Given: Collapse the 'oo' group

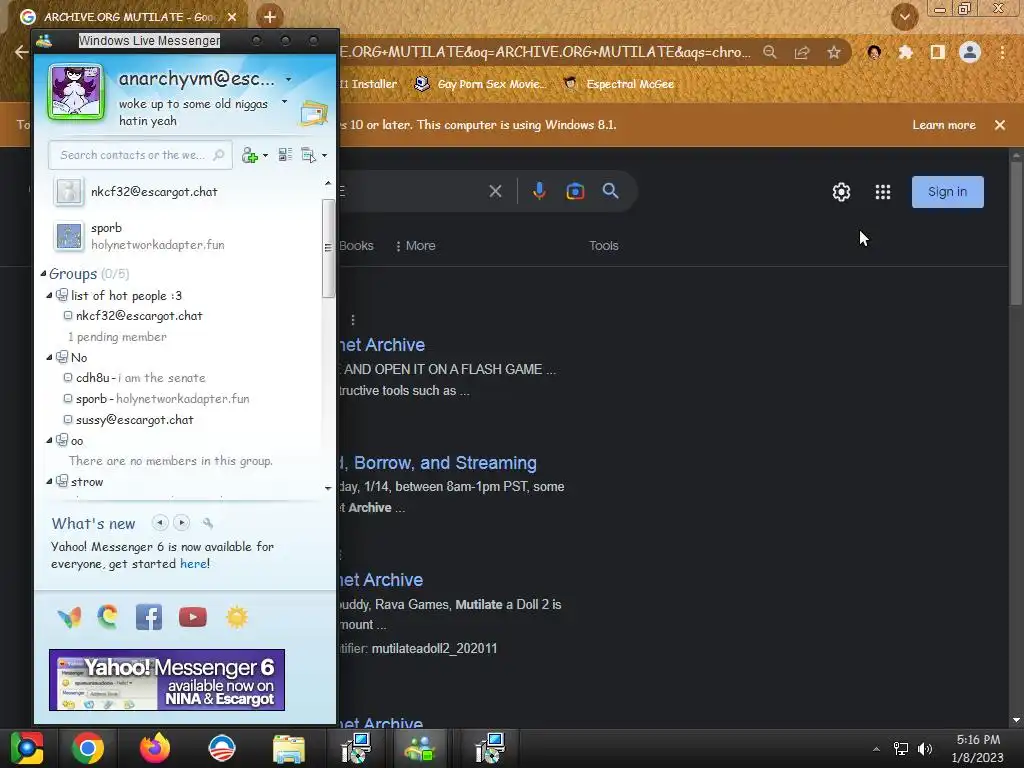Looking at the screenshot, I should tap(49, 441).
